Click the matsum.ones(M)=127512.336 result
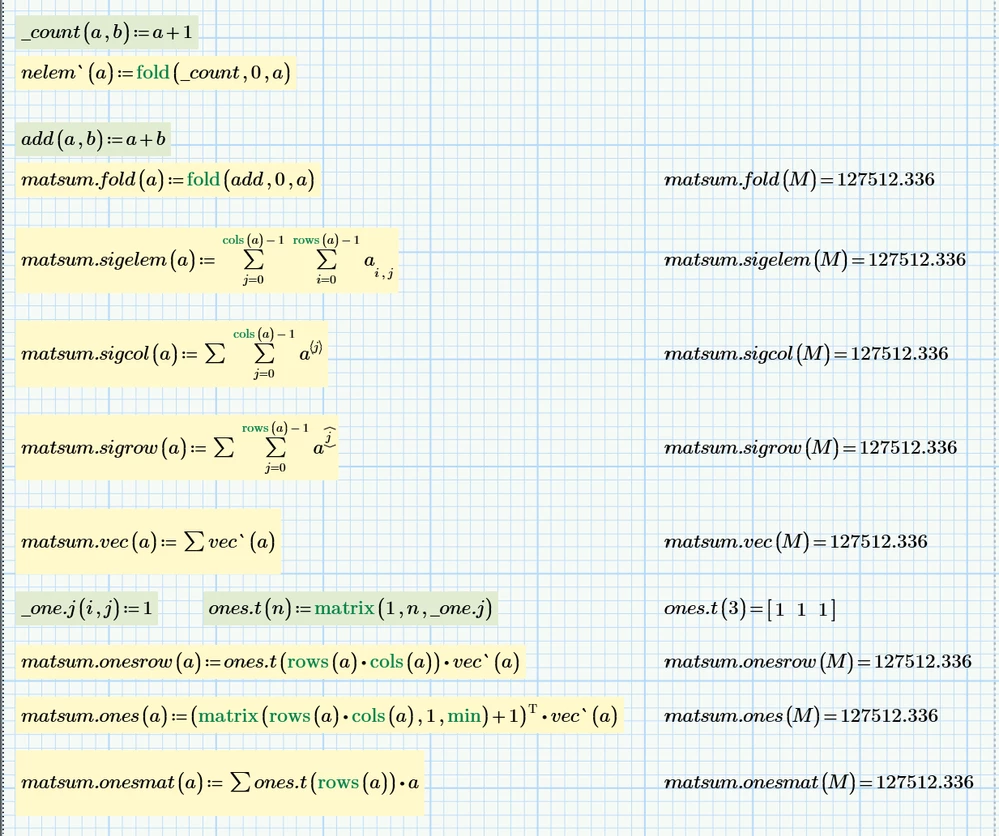Viewport: 999px width, 836px height. click(x=801, y=716)
